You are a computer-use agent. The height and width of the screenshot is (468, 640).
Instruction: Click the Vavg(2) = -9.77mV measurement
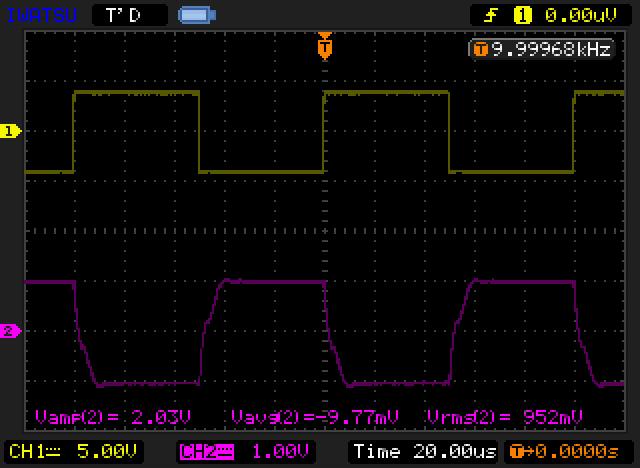click(314, 417)
